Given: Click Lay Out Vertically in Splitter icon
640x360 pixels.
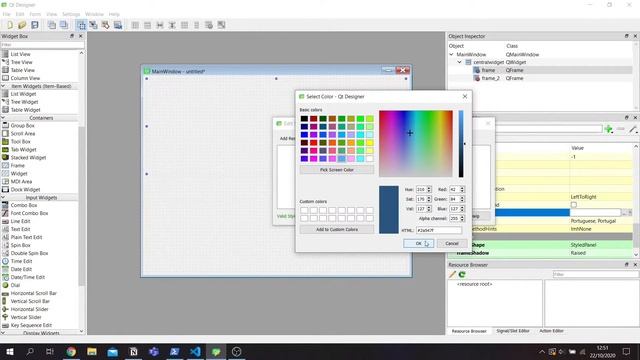Looking at the screenshot, I should click(172, 25).
